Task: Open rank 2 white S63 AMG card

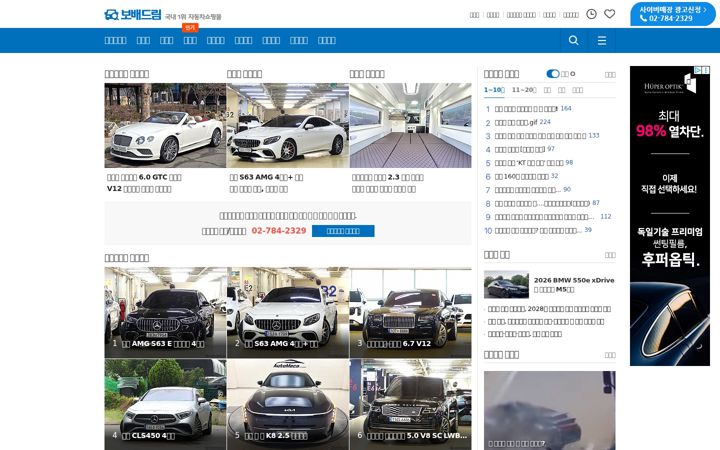Action: pos(288,312)
